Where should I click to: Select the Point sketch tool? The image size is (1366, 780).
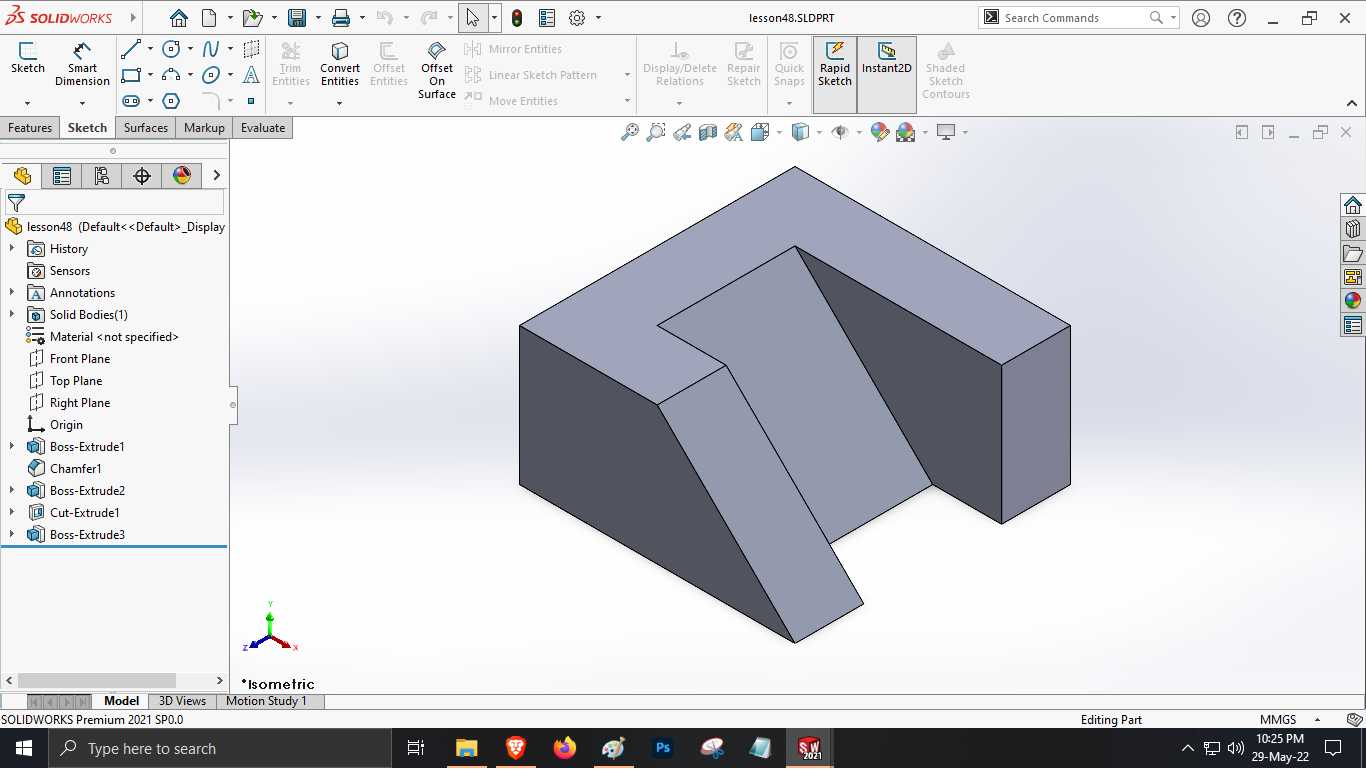point(251,101)
